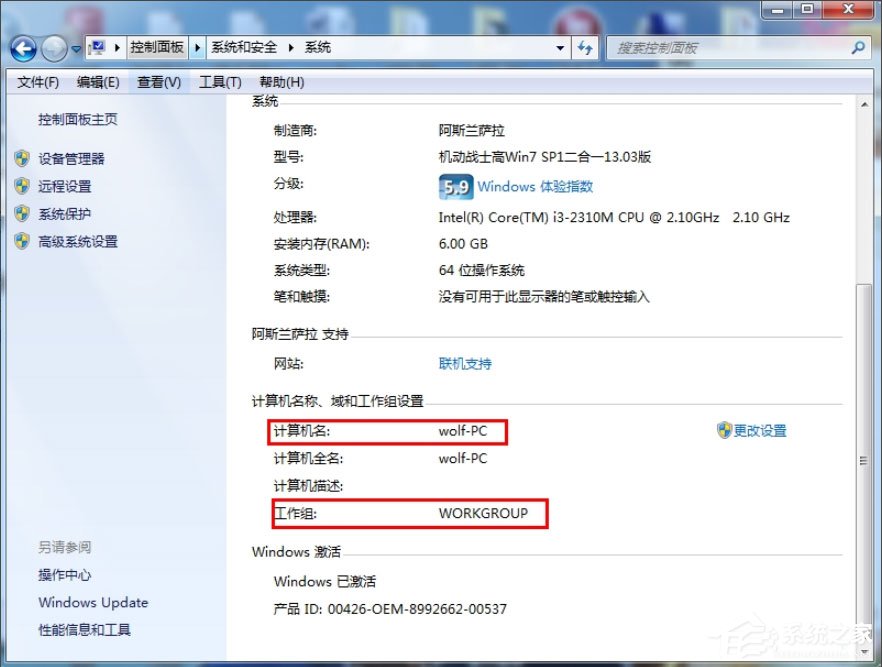Screen dimensions: 882x667
Task: Open Windows Update from the sidebar
Action: [x=92, y=602]
